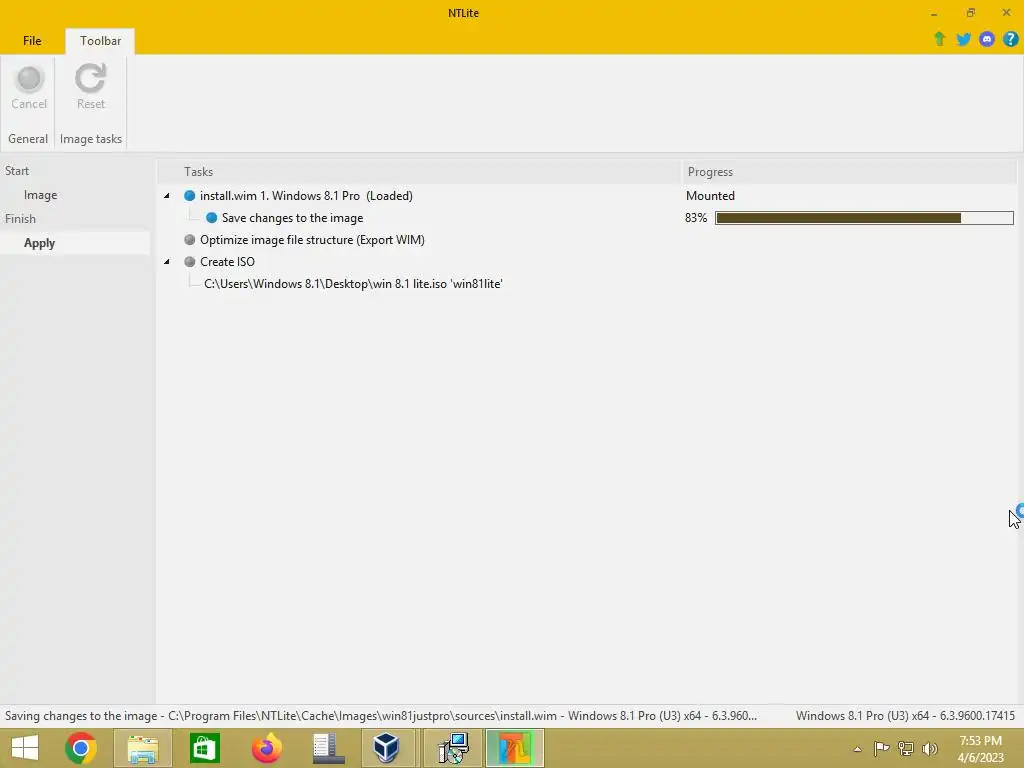Click blue dot beside Save changes task
Image resolution: width=1024 pixels, height=768 pixels.
click(x=212, y=218)
